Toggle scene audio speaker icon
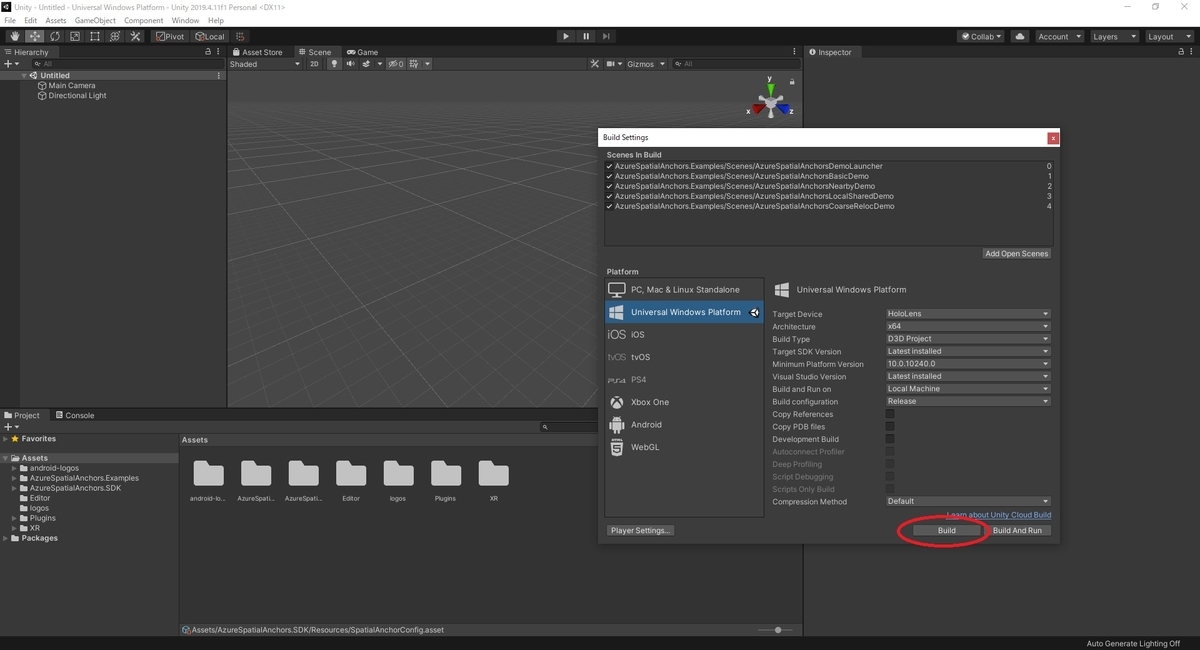The width and height of the screenshot is (1200, 650). [350, 64]
